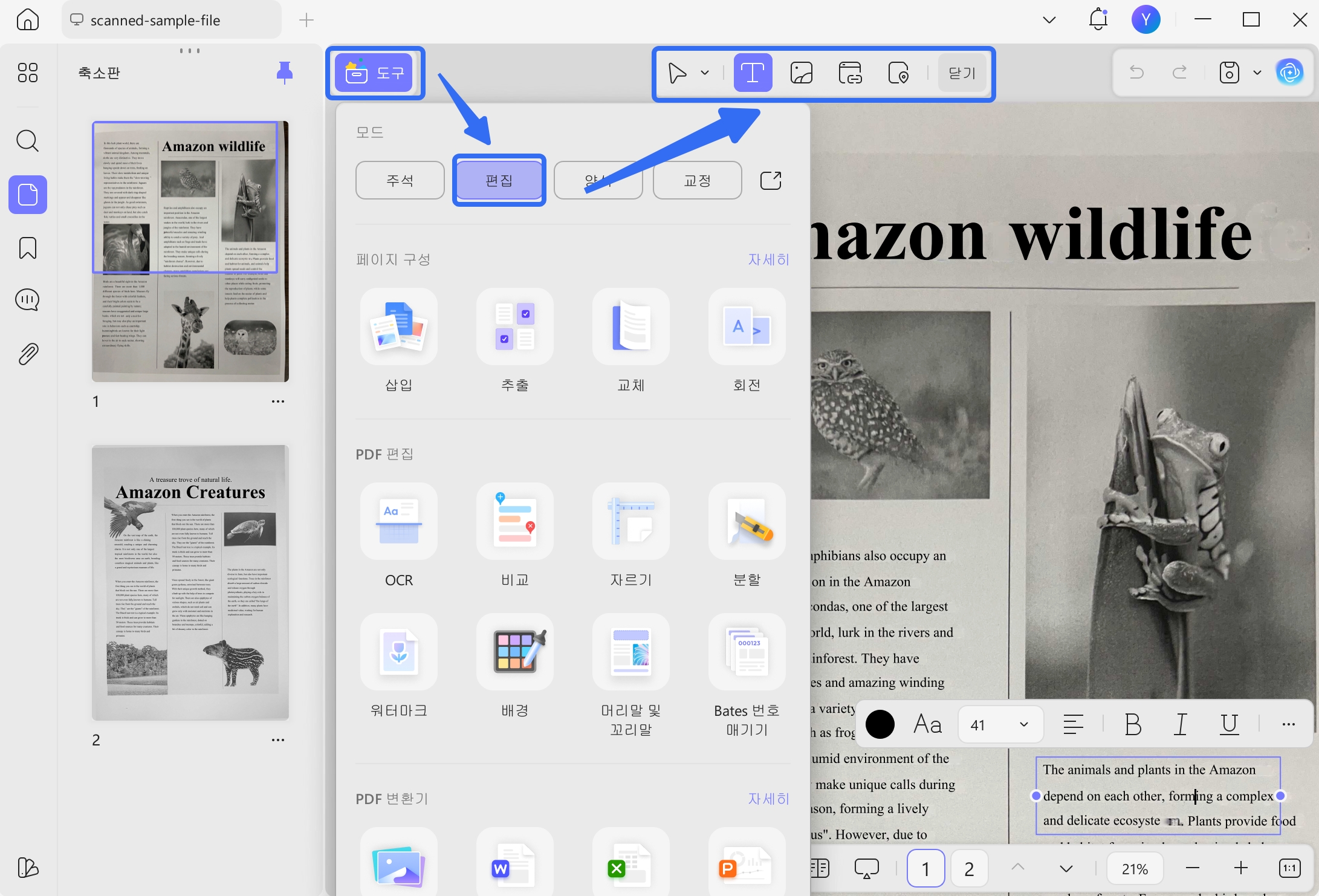Toggle underline formatting
Image resolution: width=1319 pixels, height=896 pixels.
click(1229, 724)
